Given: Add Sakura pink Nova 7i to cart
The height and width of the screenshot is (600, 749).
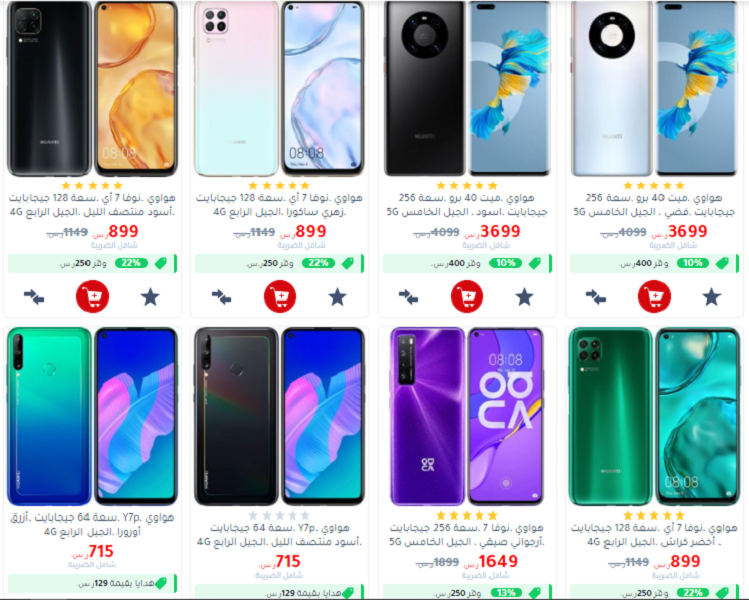Looking at the screenshot, I should 280,297.
